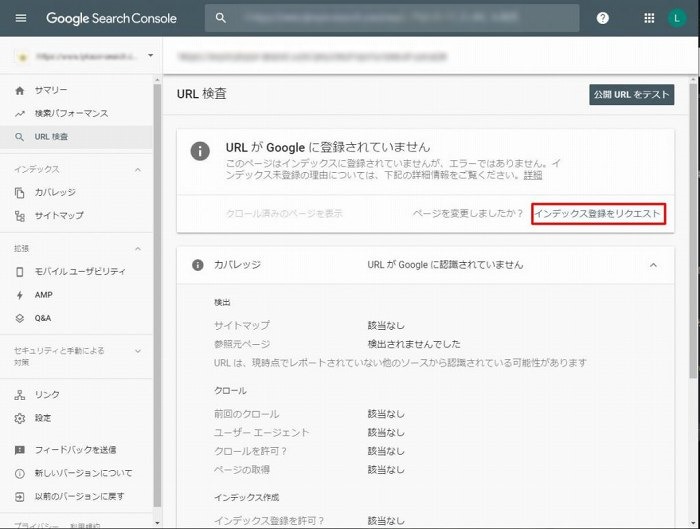Click クロール済みのページを表示

(x=284, y=213)
